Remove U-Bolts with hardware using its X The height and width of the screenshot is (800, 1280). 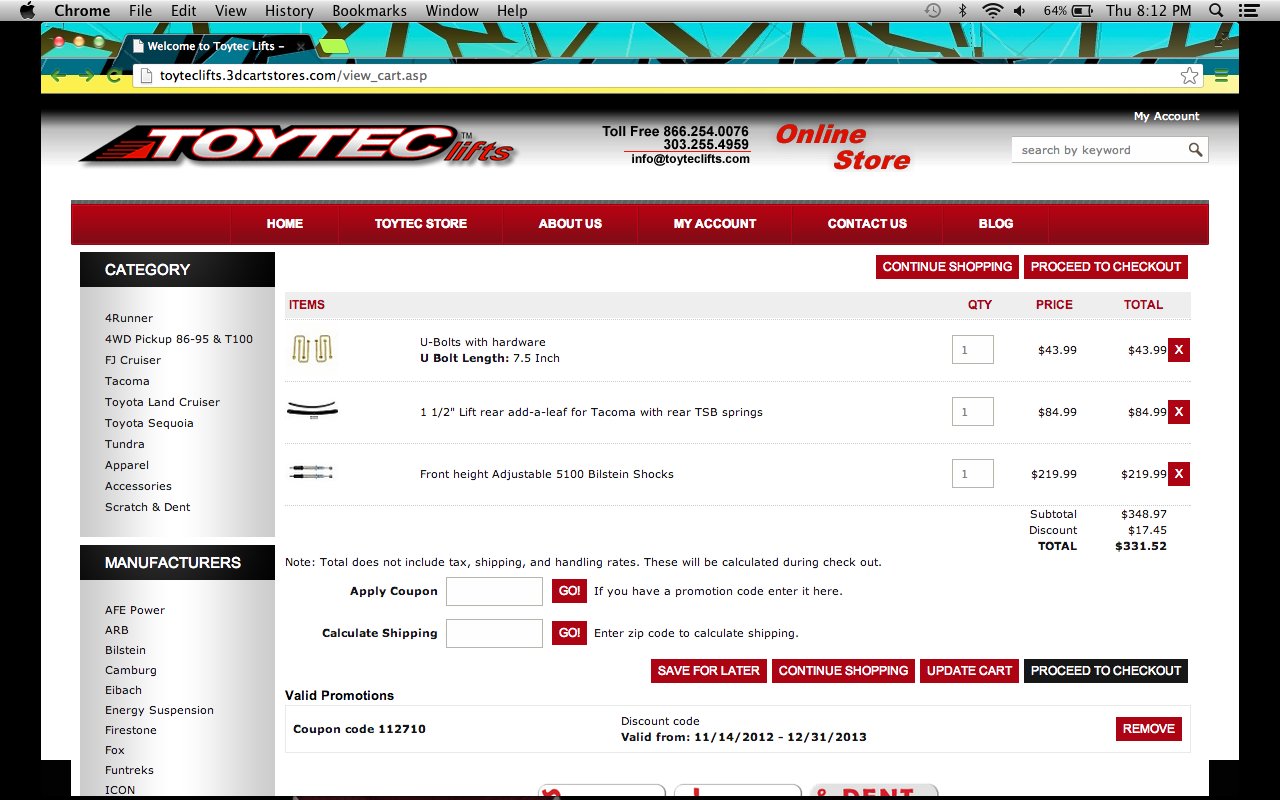tap(1179, 350)
